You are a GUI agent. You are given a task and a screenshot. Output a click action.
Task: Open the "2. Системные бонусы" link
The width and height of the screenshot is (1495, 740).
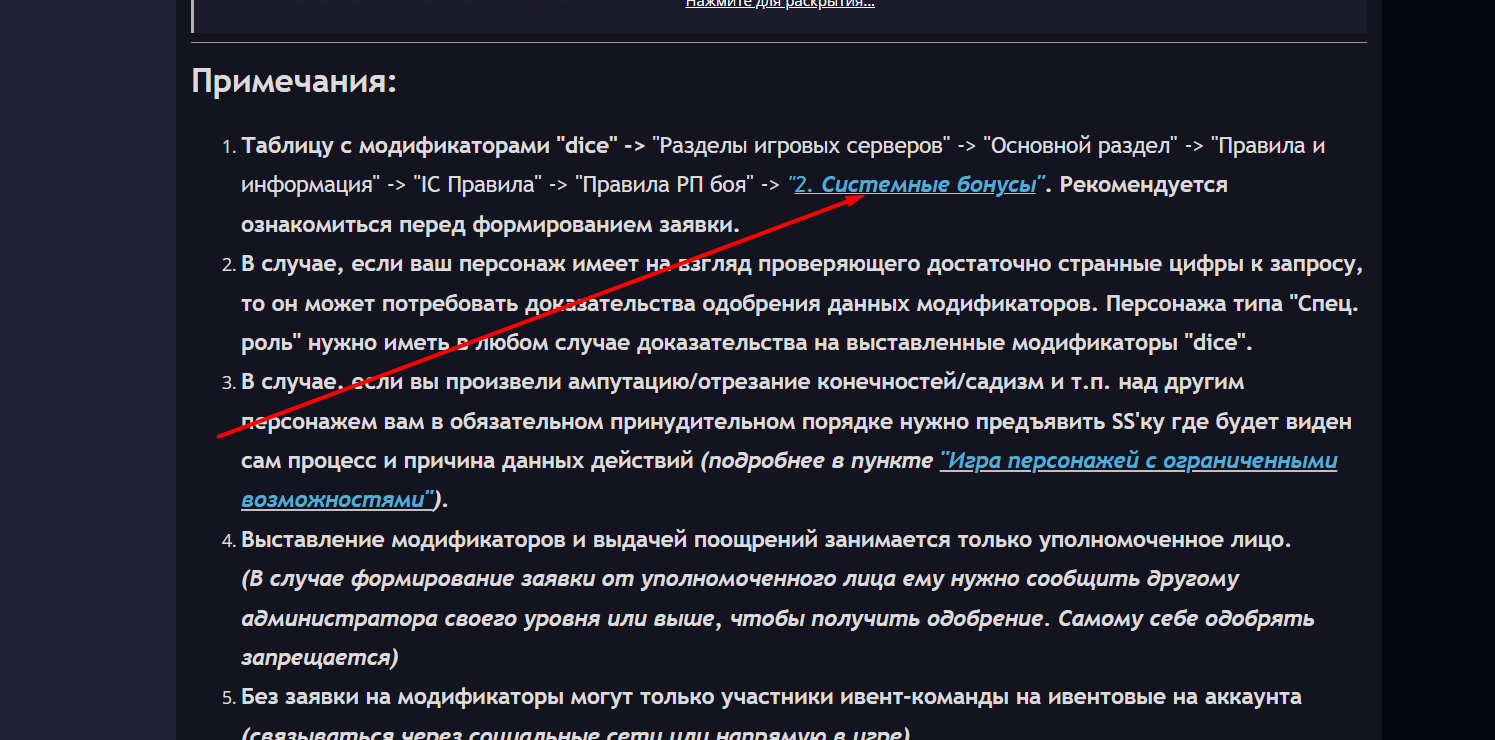coord(914,185)
